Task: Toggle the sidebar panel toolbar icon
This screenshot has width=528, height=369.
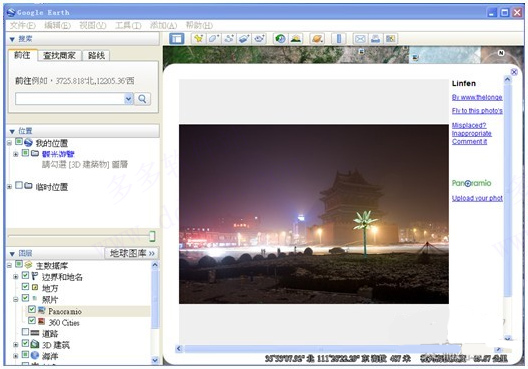Action: click(x=176, y=39)
